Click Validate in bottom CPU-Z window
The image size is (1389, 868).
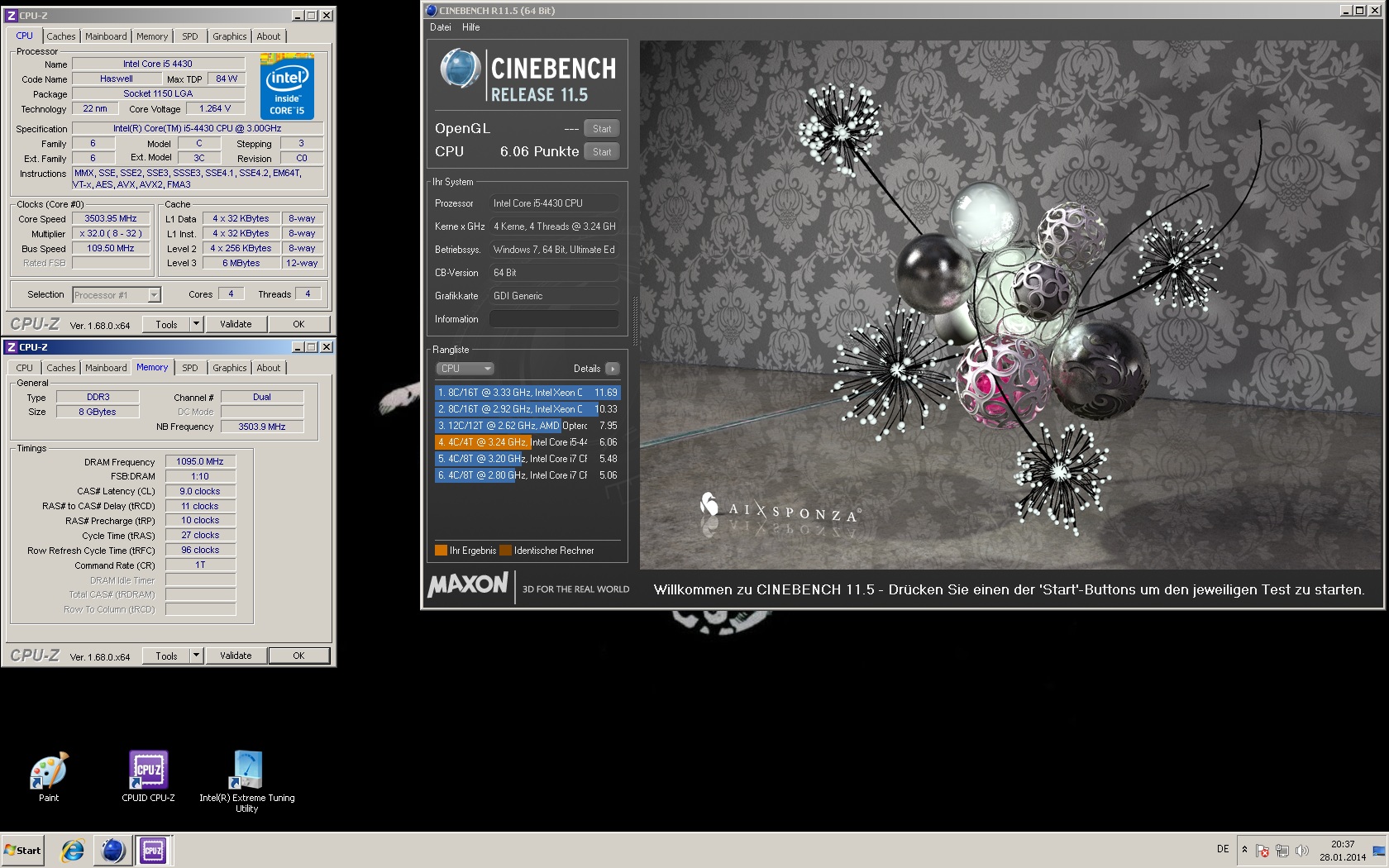pyautogui.click(x=236, y=656)
